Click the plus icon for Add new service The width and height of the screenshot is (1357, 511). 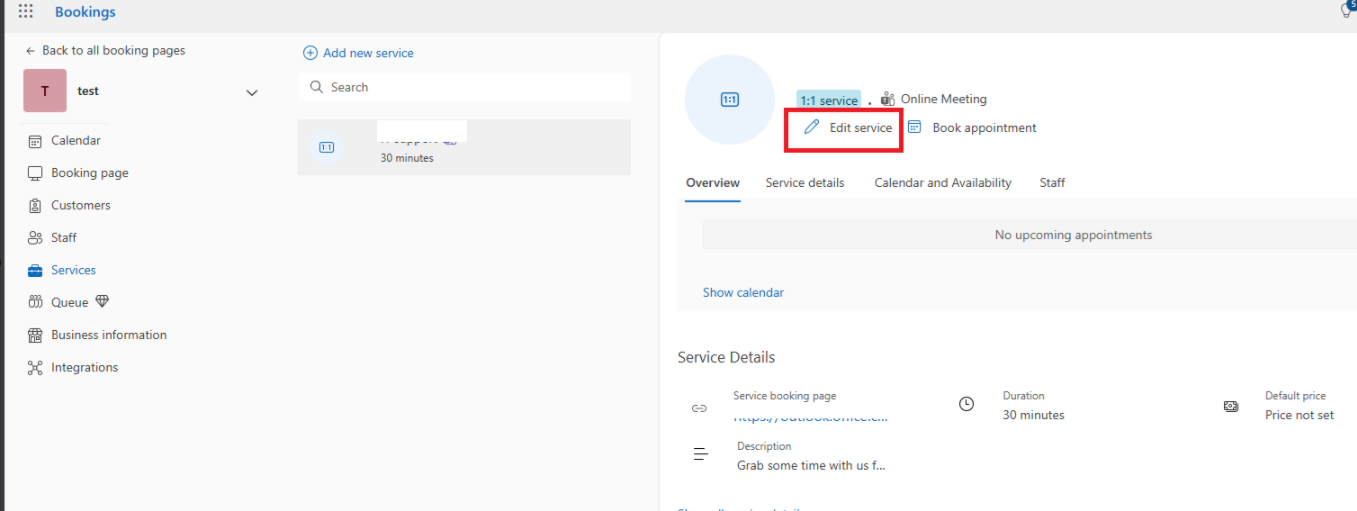310,53
